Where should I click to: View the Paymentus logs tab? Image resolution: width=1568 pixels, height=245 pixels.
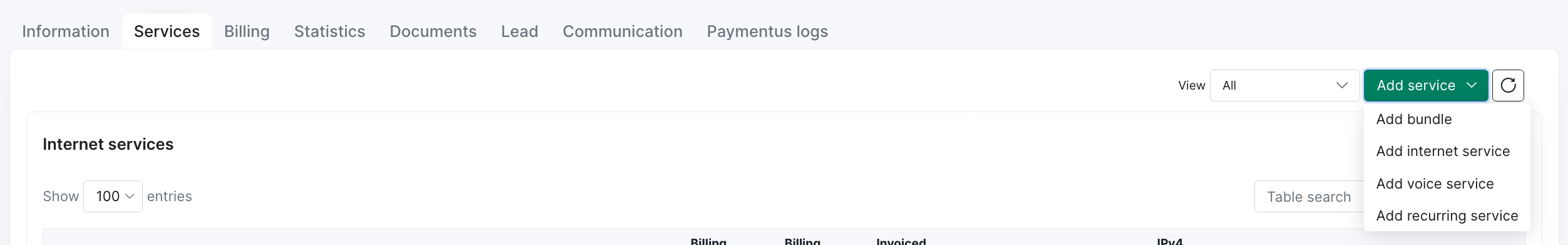click(x=767, y=31)
